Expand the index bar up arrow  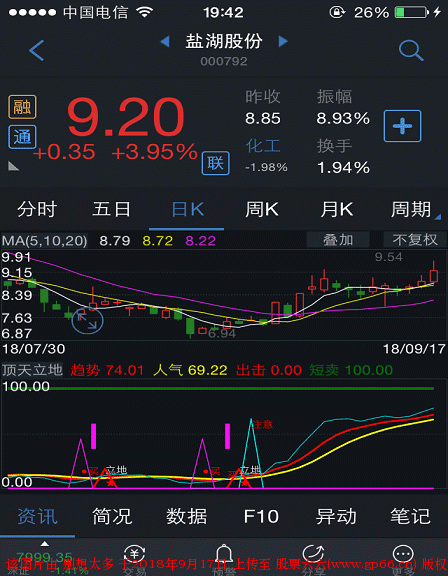pos(44,544)
